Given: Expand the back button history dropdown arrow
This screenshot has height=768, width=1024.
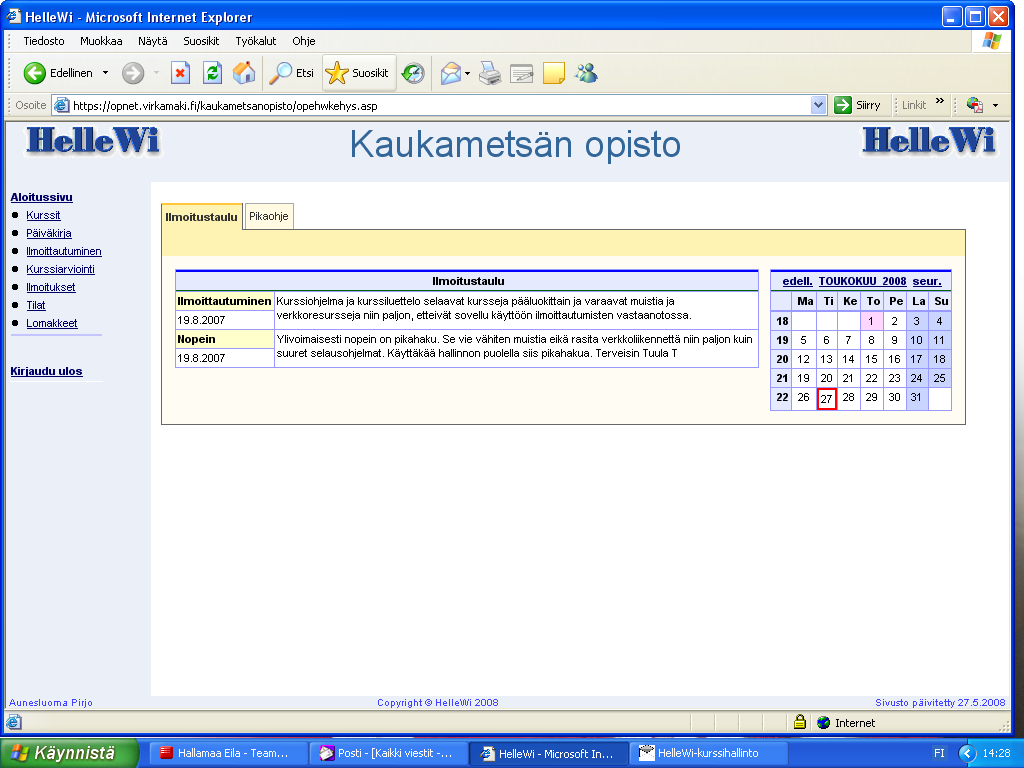Looking at the screenshot, I should pyautogui.click(x=105, y=73).
